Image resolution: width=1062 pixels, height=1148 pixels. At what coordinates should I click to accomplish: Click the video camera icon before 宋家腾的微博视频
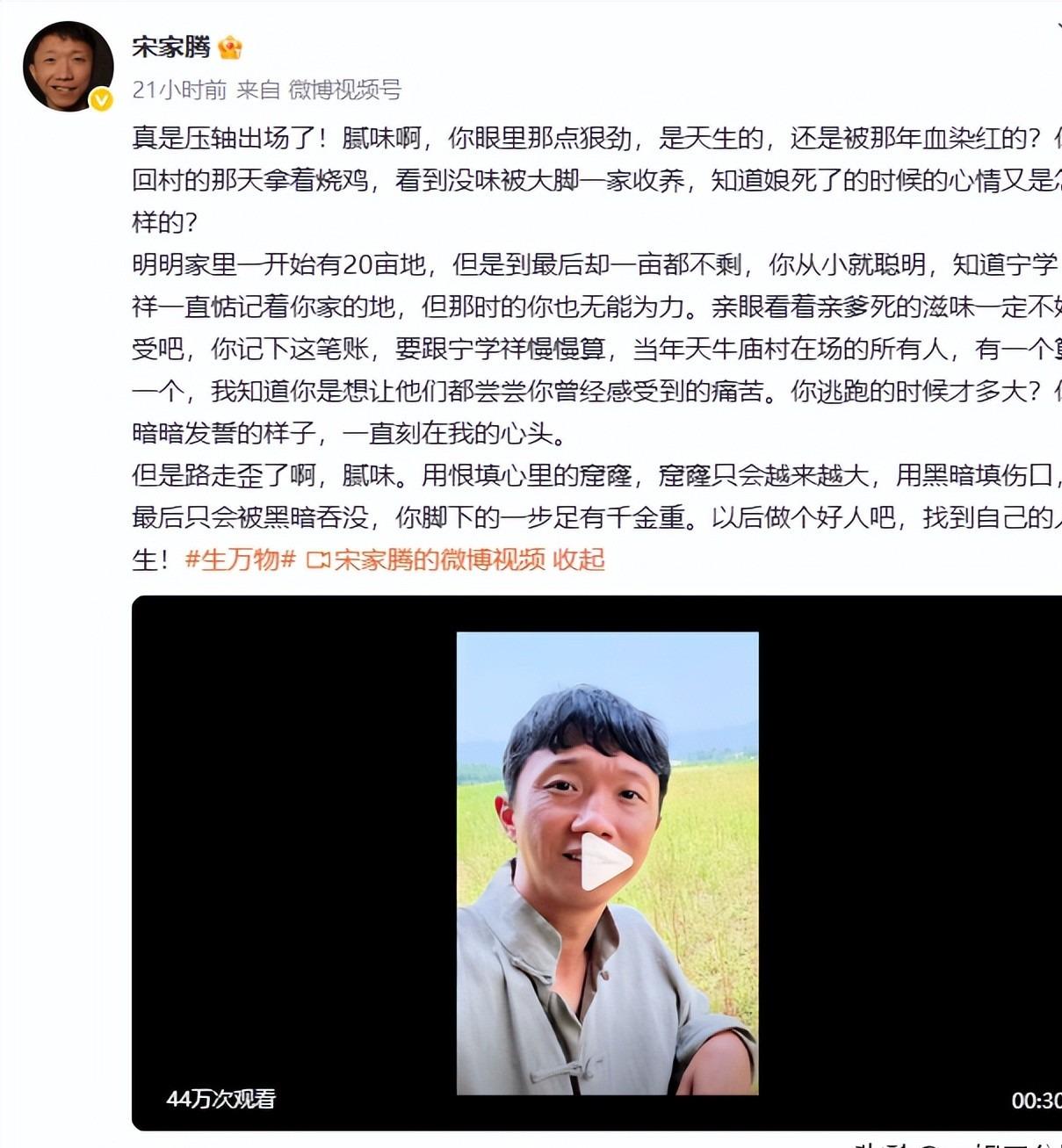pos(317,560)
